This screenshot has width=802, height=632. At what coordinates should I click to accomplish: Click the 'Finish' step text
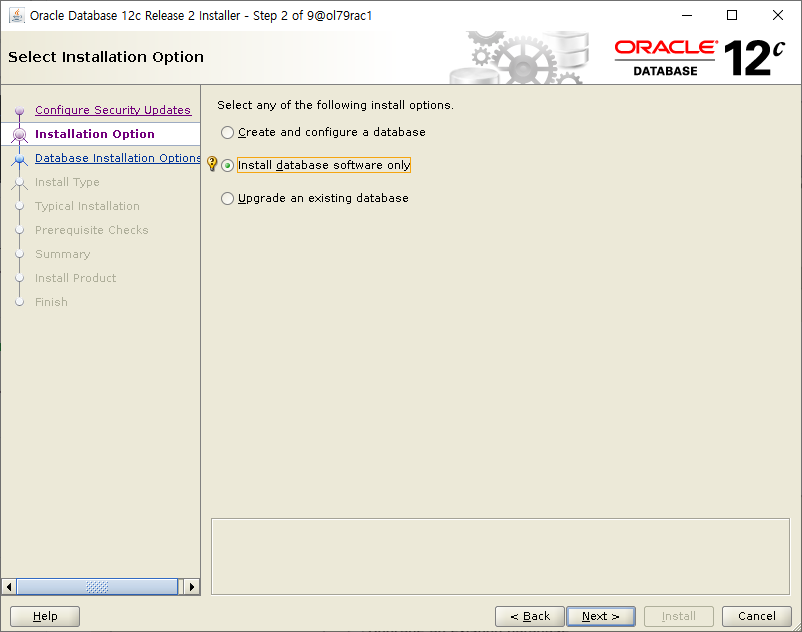[51, 302]
